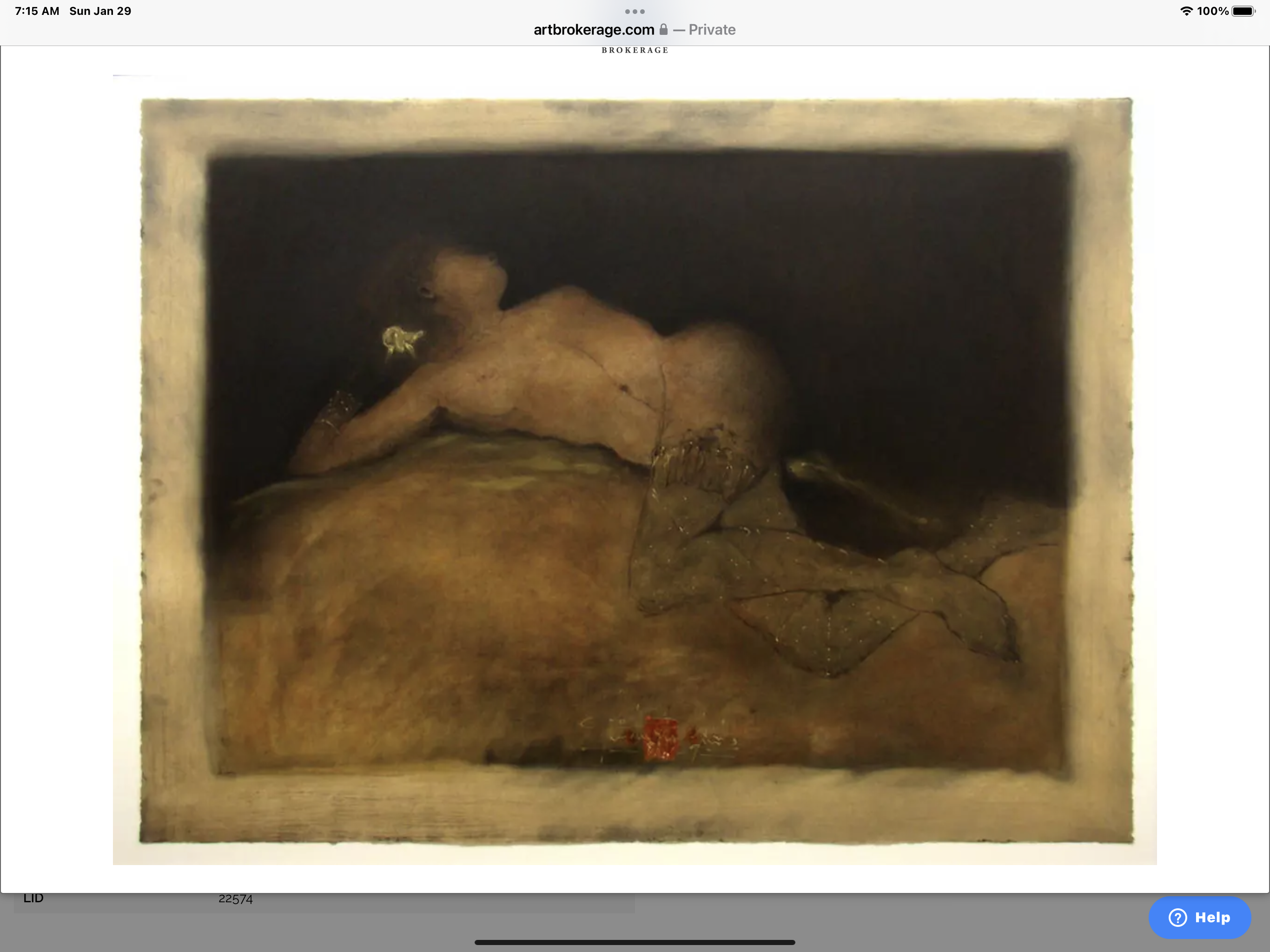Click the artbrokerage.com address bar
The height and width of the screenshot is (952, 1270).
[x=594, y=30]
